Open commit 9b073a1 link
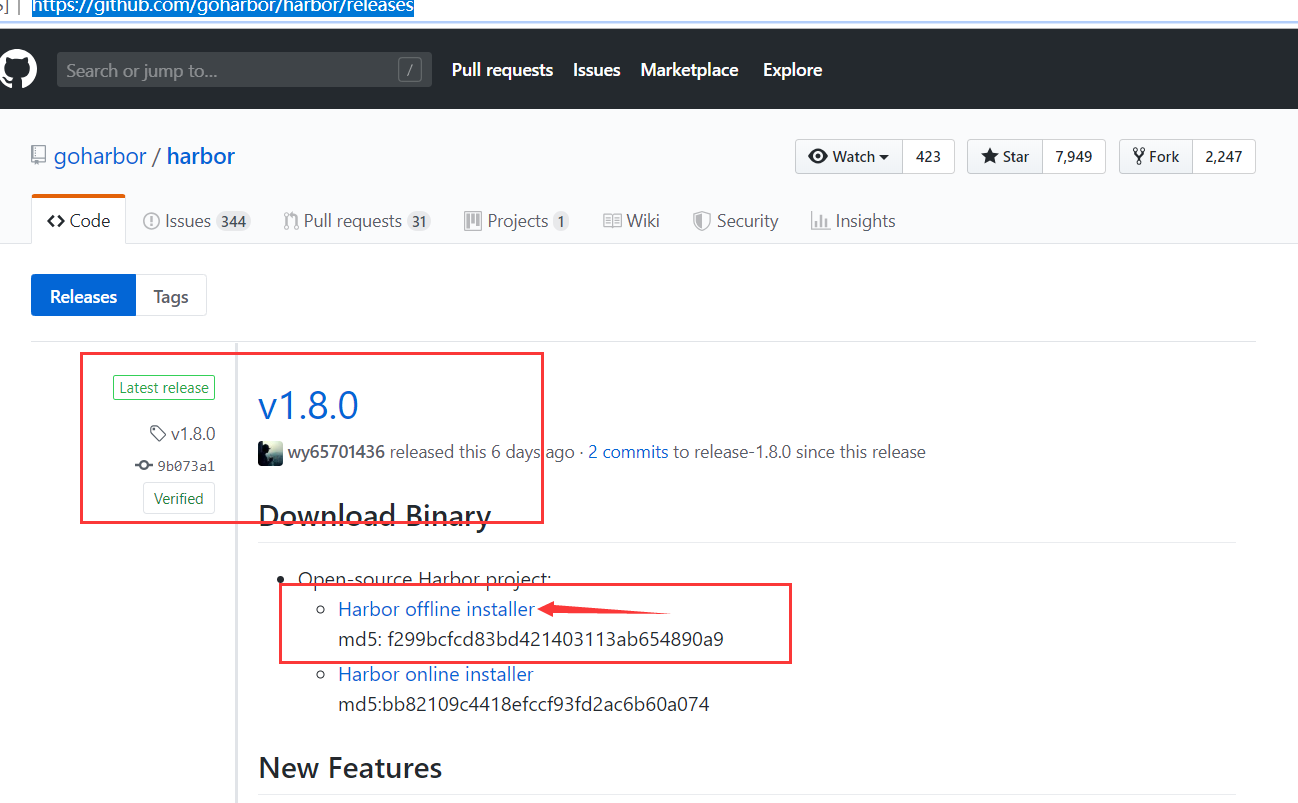This screenshot has height=803, width=1298. (175, 466)
